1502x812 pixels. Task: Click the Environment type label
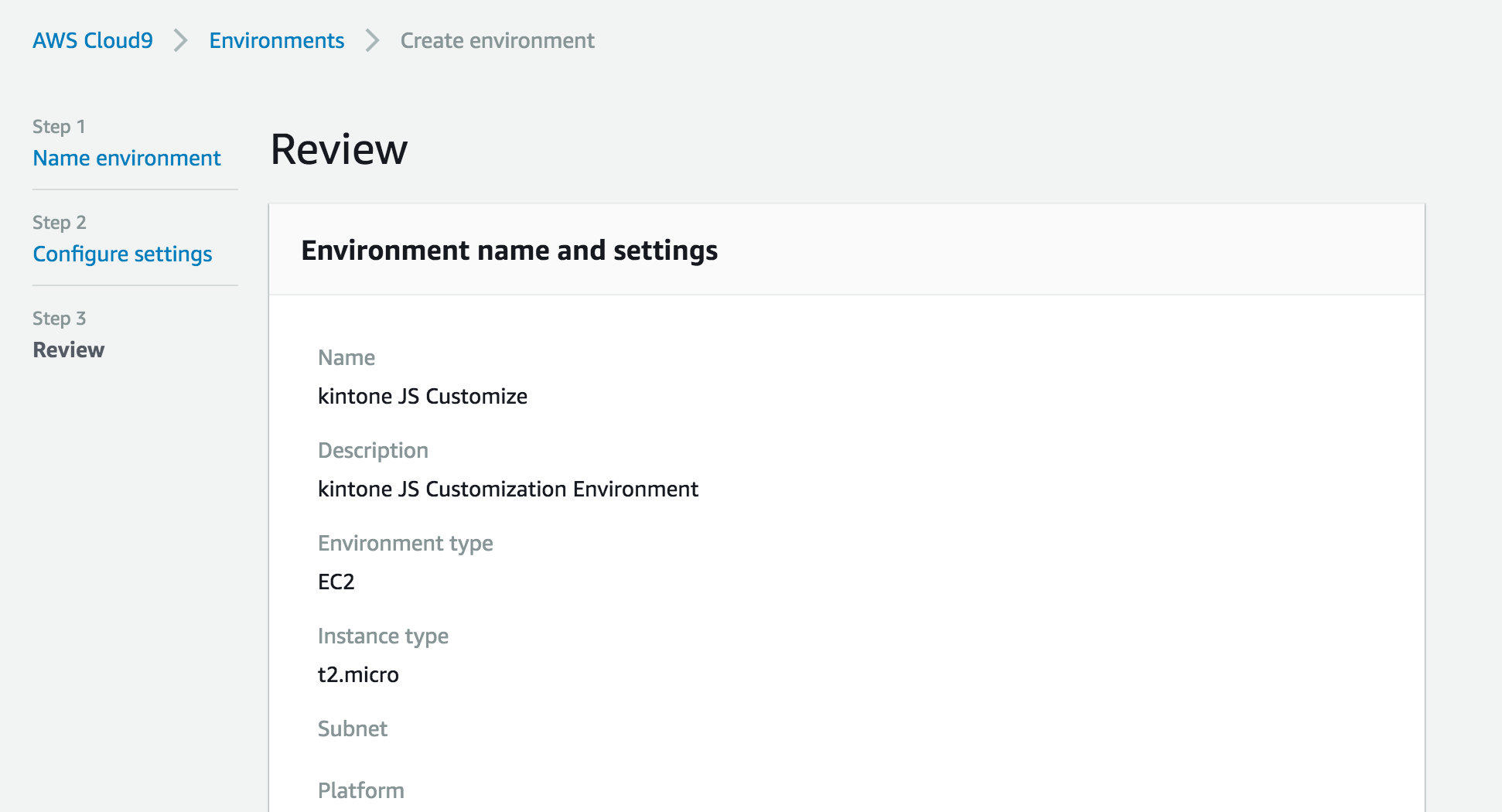(x=405, y=543)
